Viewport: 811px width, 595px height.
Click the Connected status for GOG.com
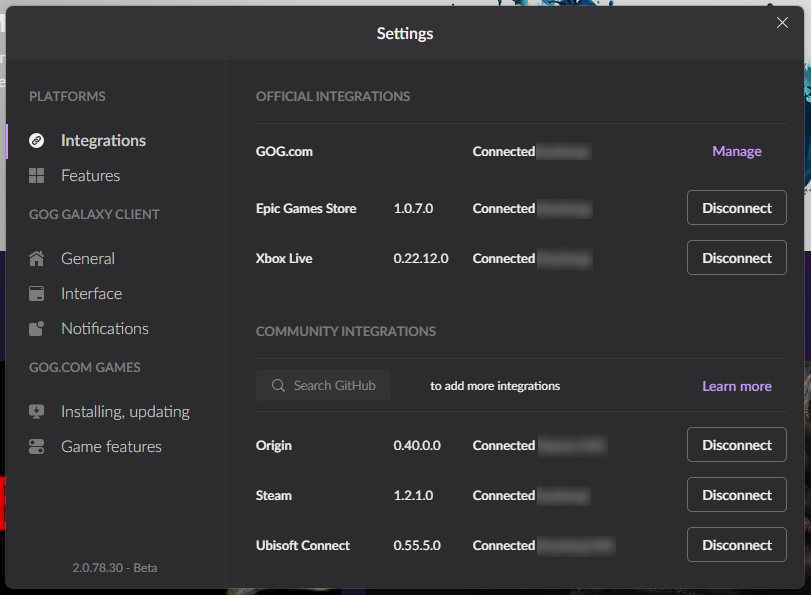click(503, 152)
